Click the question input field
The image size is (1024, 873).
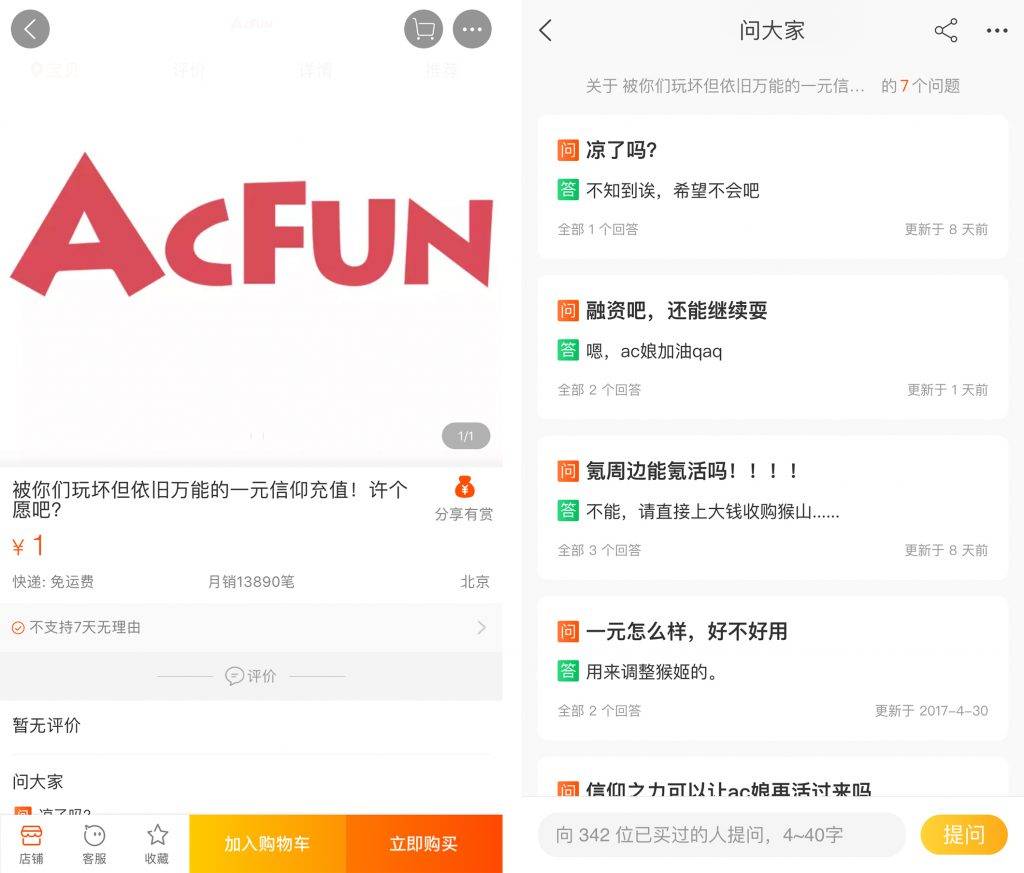point(720,834)
